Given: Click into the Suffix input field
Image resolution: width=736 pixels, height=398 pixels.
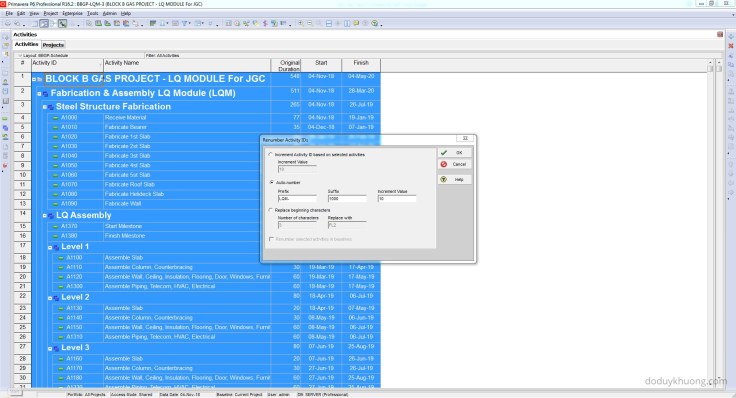Looking at the screenshot, I should 347,199.
